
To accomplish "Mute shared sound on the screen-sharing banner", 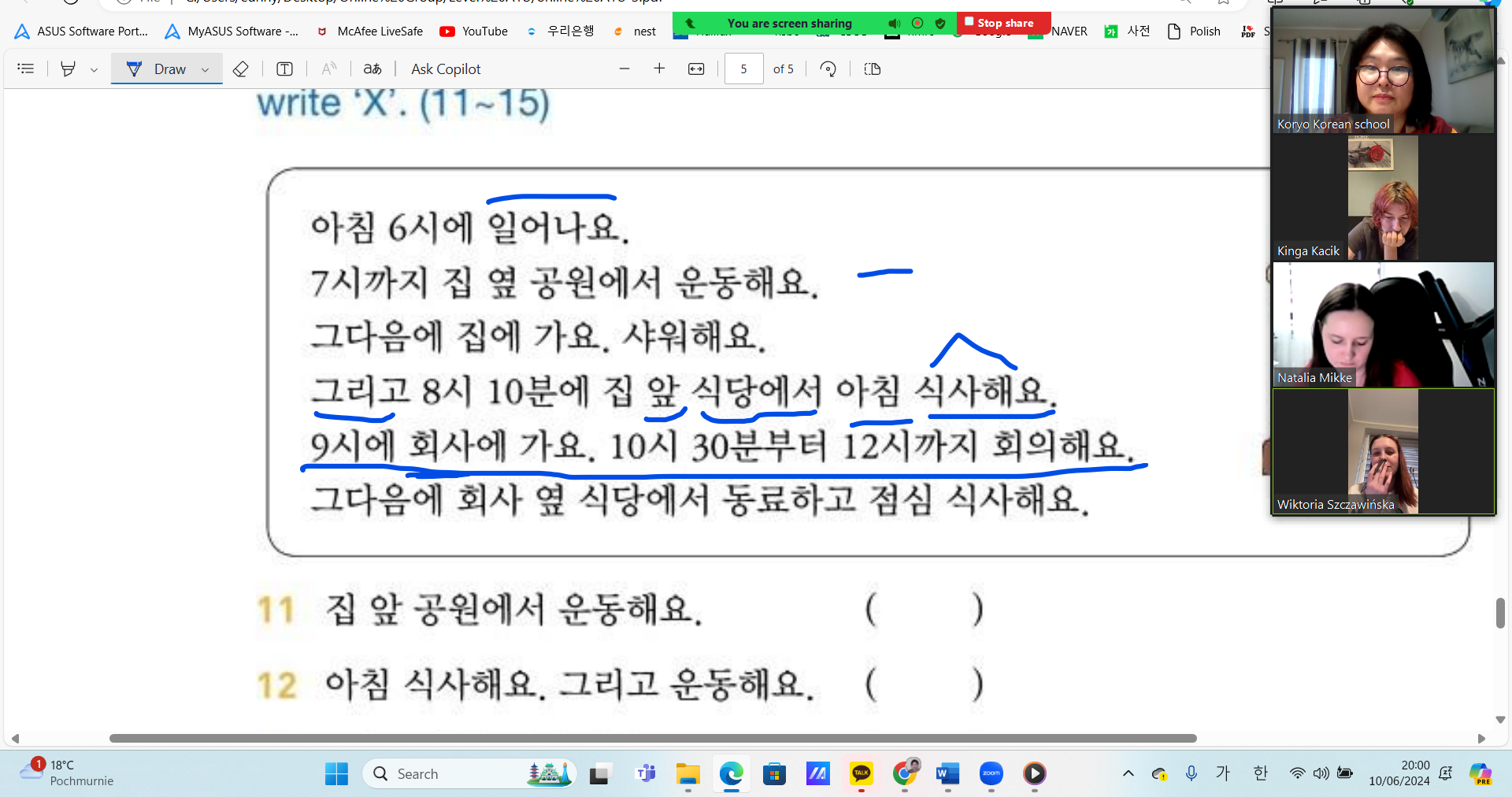I will [894, 23].
